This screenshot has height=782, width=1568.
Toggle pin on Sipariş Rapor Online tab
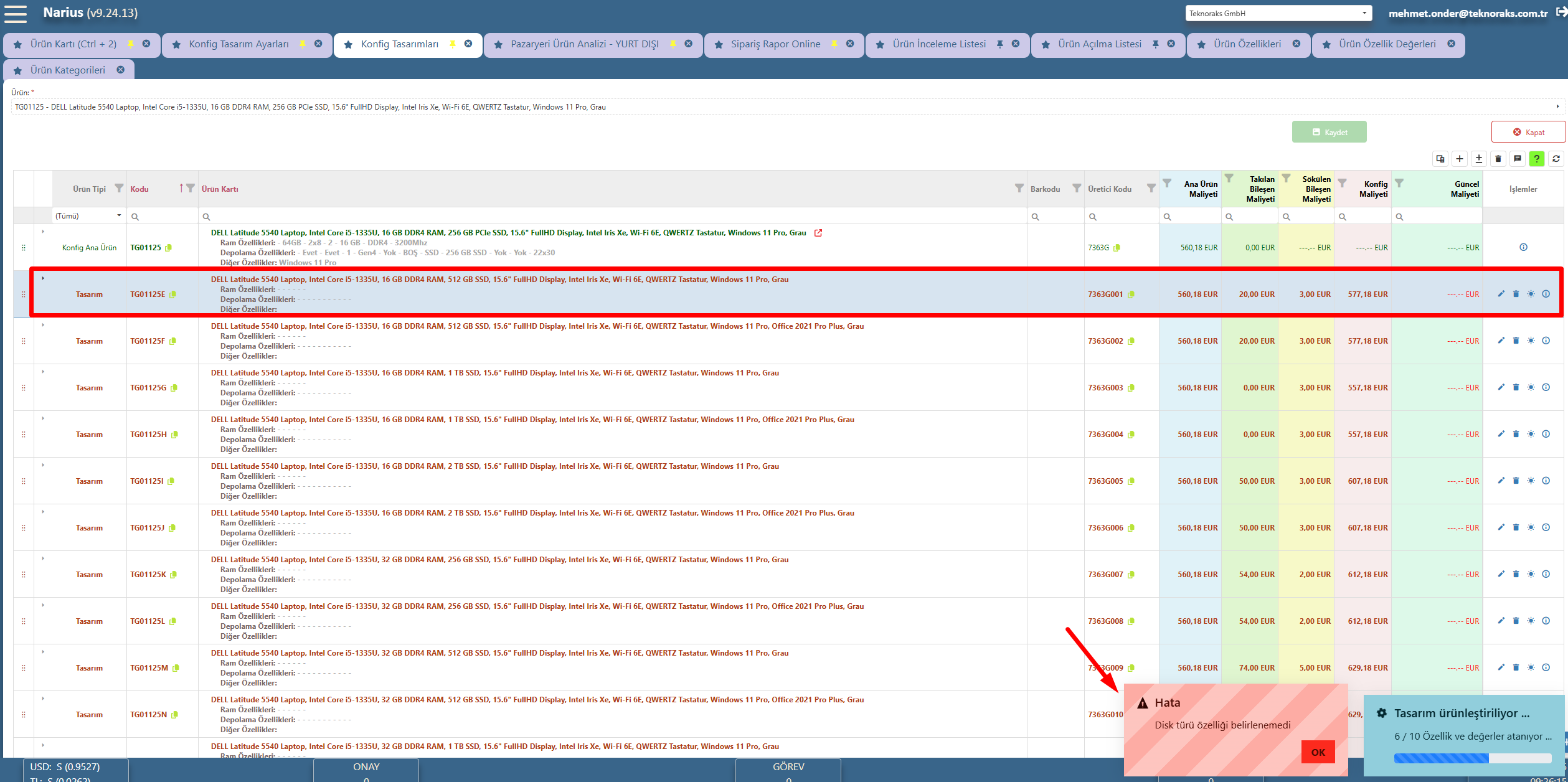pyautogui.click(x=834, y=44)
